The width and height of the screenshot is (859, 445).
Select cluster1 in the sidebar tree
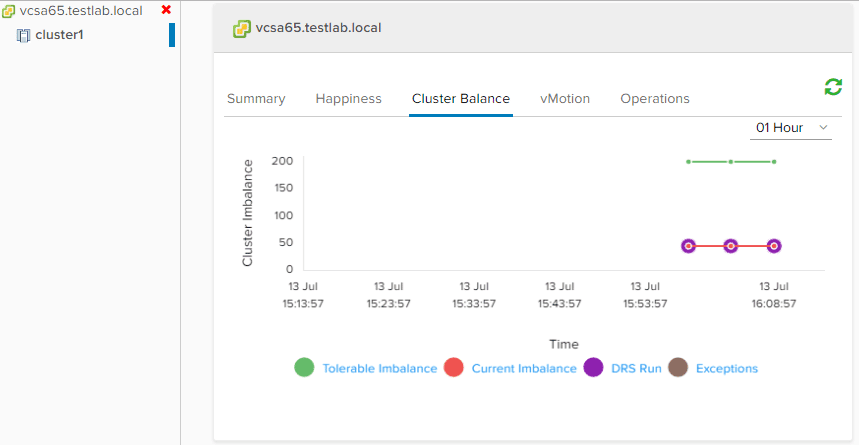(59, 35)
